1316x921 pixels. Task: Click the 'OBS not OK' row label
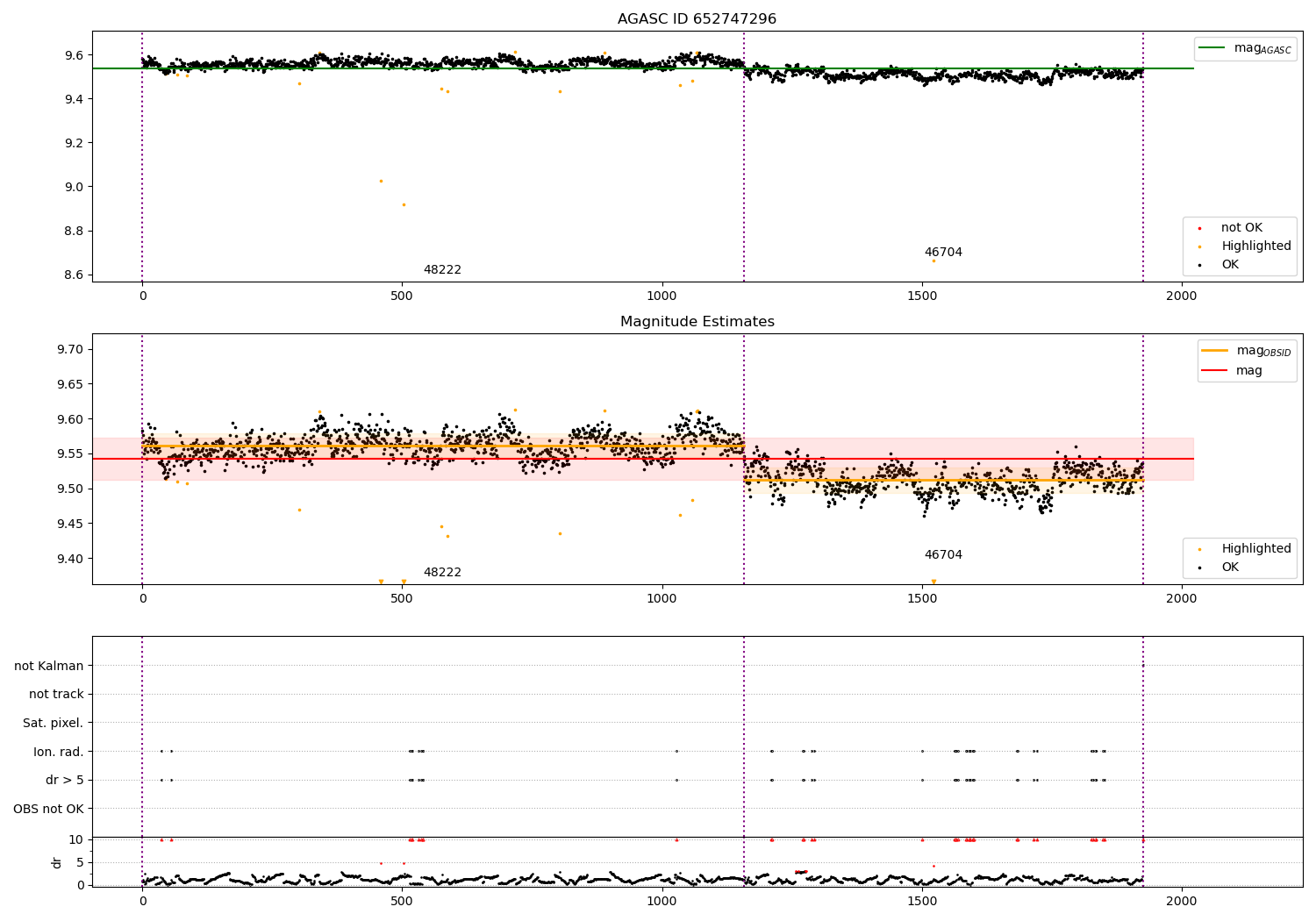coord(49,809)
